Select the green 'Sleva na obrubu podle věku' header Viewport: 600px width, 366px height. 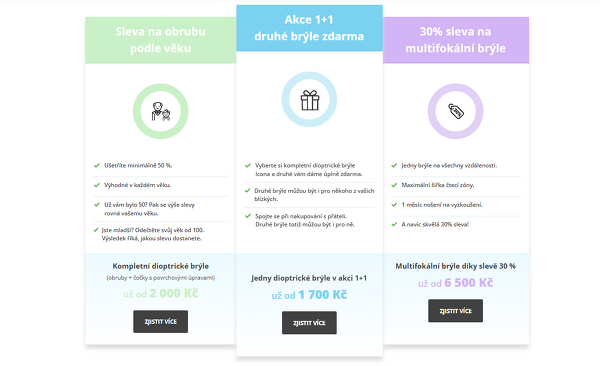point(160,40)
